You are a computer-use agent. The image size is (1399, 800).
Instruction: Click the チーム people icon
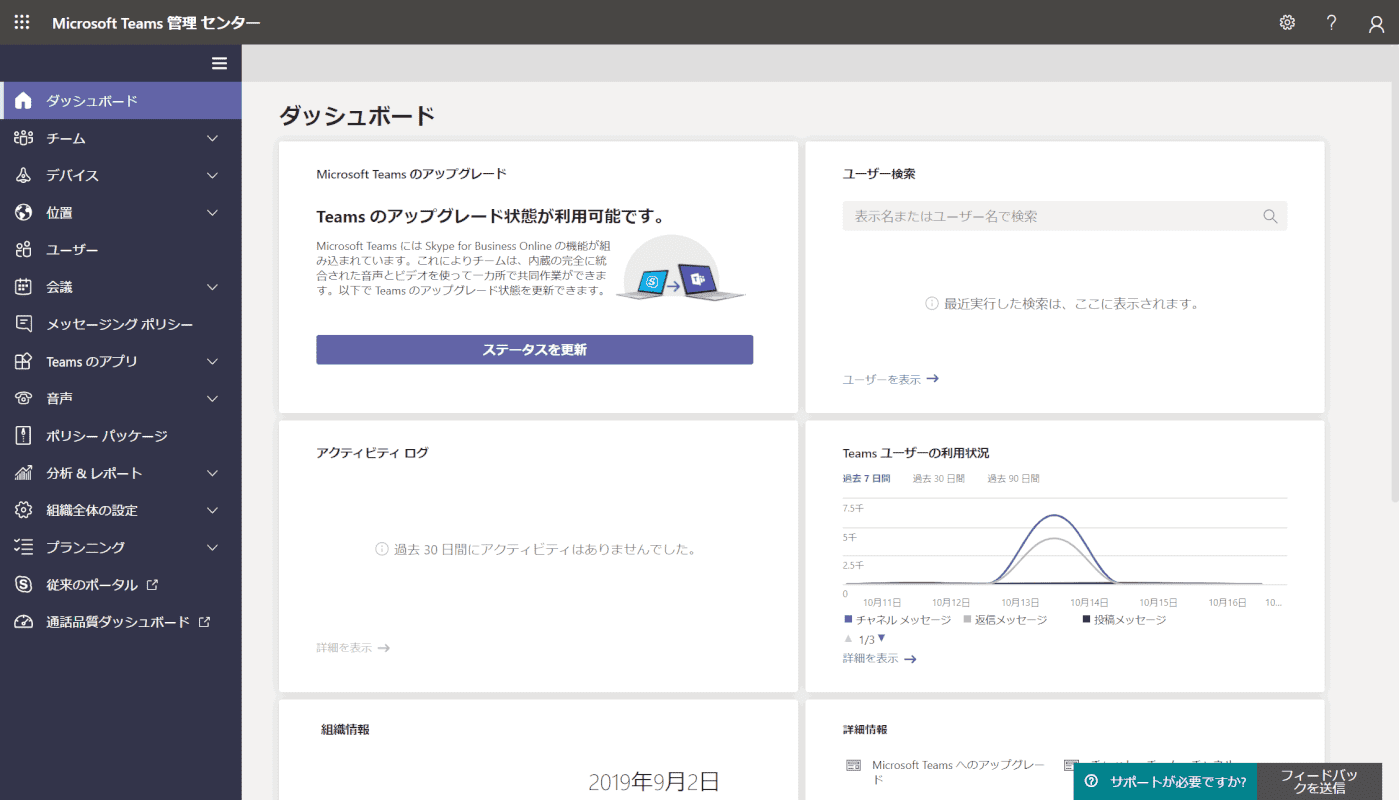point(24,138)
